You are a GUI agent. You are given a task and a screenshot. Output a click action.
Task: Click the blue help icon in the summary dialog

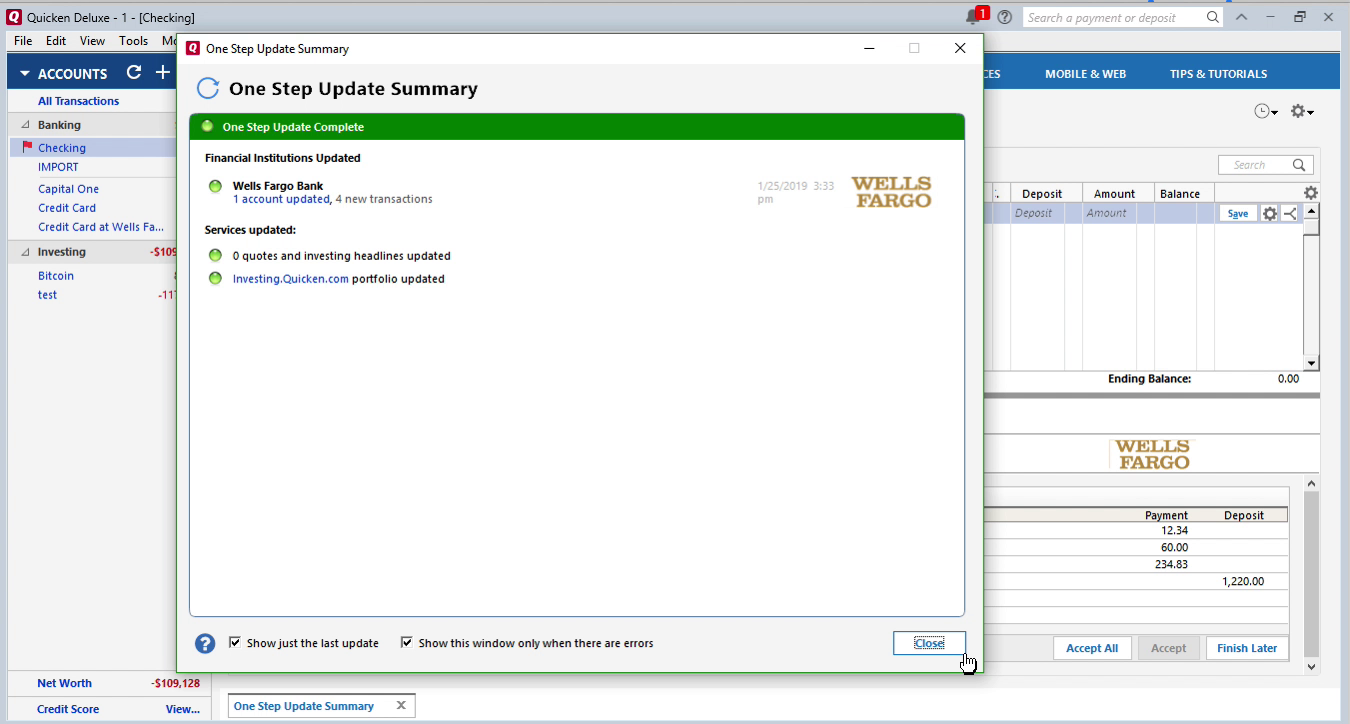tap(205, 643)
